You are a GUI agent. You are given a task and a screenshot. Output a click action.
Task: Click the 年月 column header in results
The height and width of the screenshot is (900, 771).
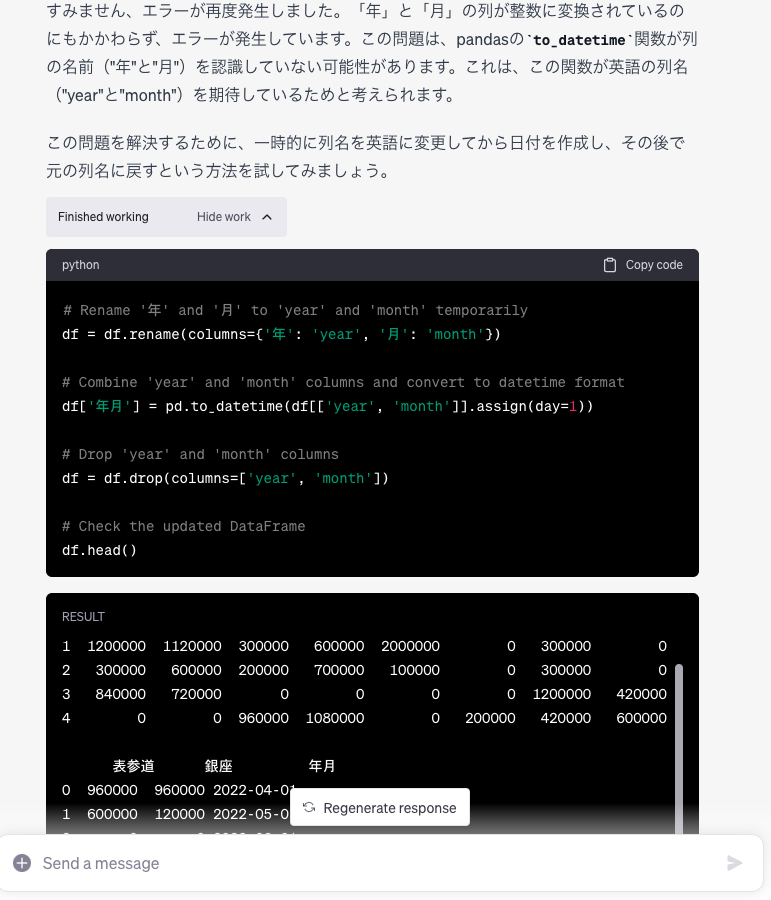[x=321, y=766]
